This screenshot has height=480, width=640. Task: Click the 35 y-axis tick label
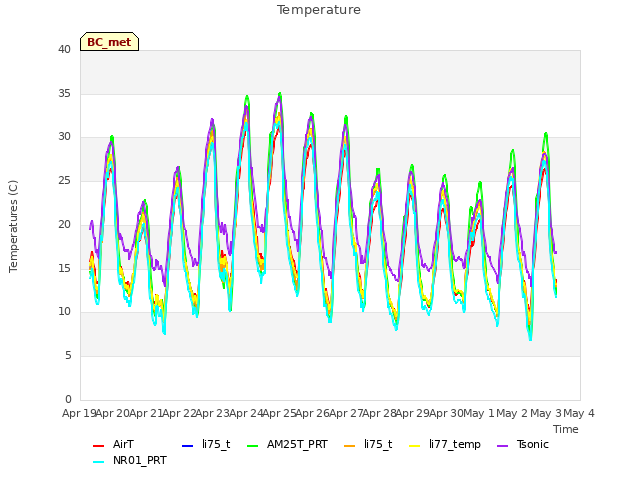[x=64, y=93]
